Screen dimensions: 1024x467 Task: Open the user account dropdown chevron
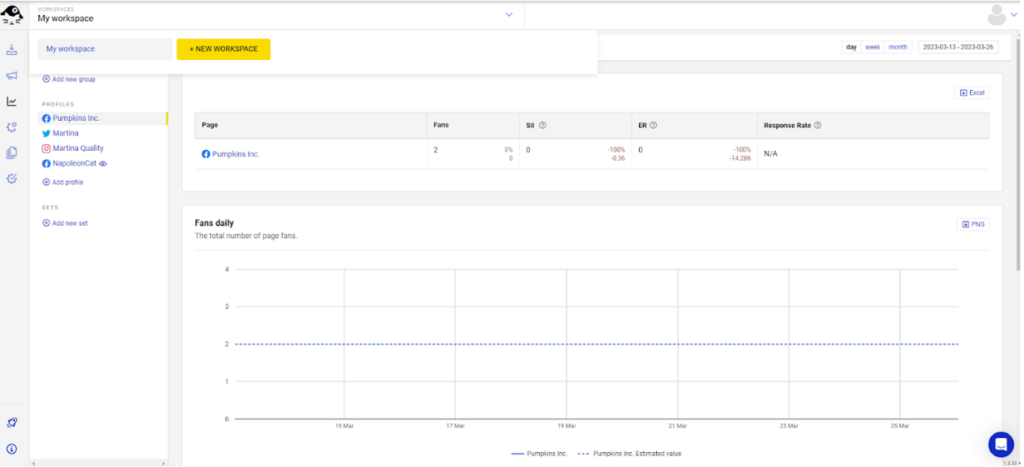point(1014,14)
